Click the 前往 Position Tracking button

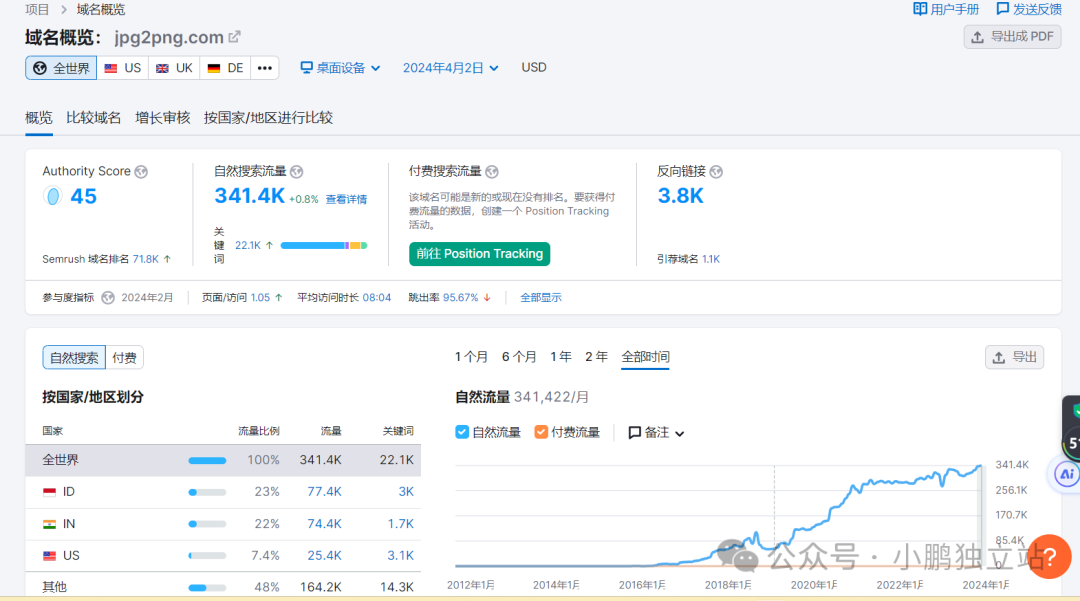tap(479, 254)
